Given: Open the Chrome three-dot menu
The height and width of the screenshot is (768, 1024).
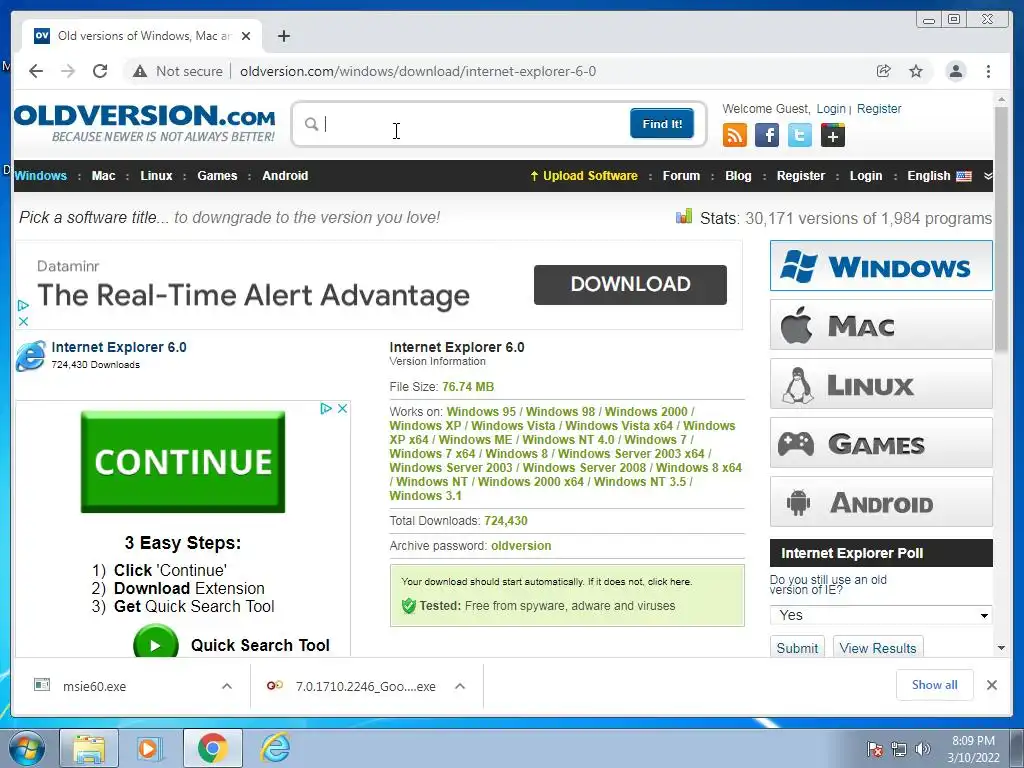Looking at the screenshot, I should tap(988, 71).
